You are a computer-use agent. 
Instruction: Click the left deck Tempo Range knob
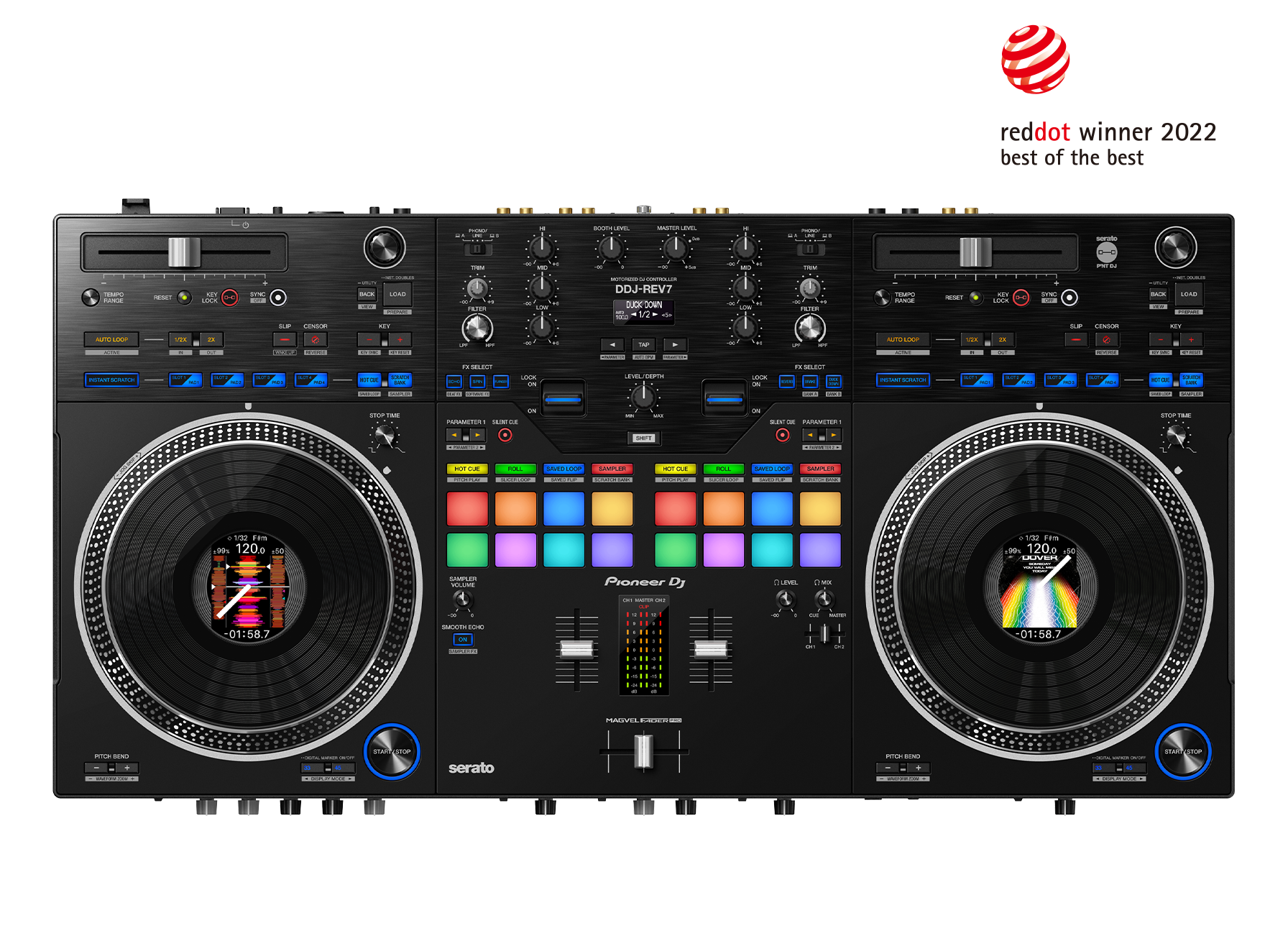click(91, 297)
